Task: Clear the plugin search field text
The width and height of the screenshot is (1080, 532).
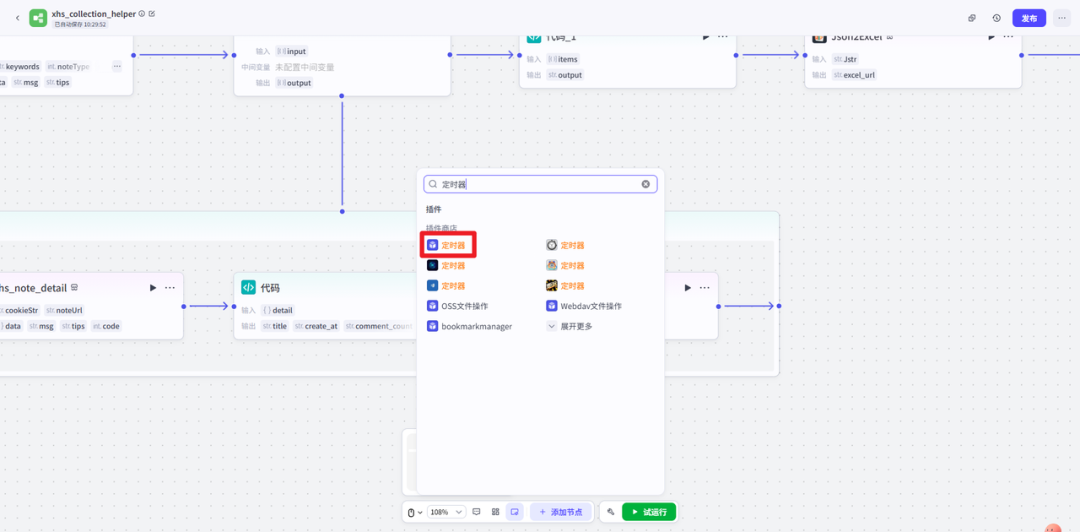Action: click(646, 184)
